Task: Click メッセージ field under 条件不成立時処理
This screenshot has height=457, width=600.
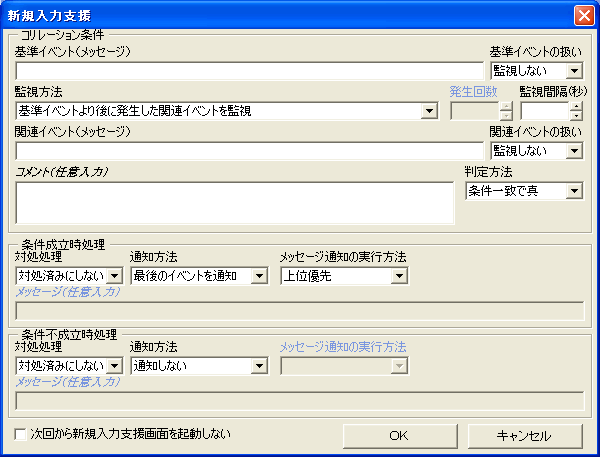Action: point(300,401)
